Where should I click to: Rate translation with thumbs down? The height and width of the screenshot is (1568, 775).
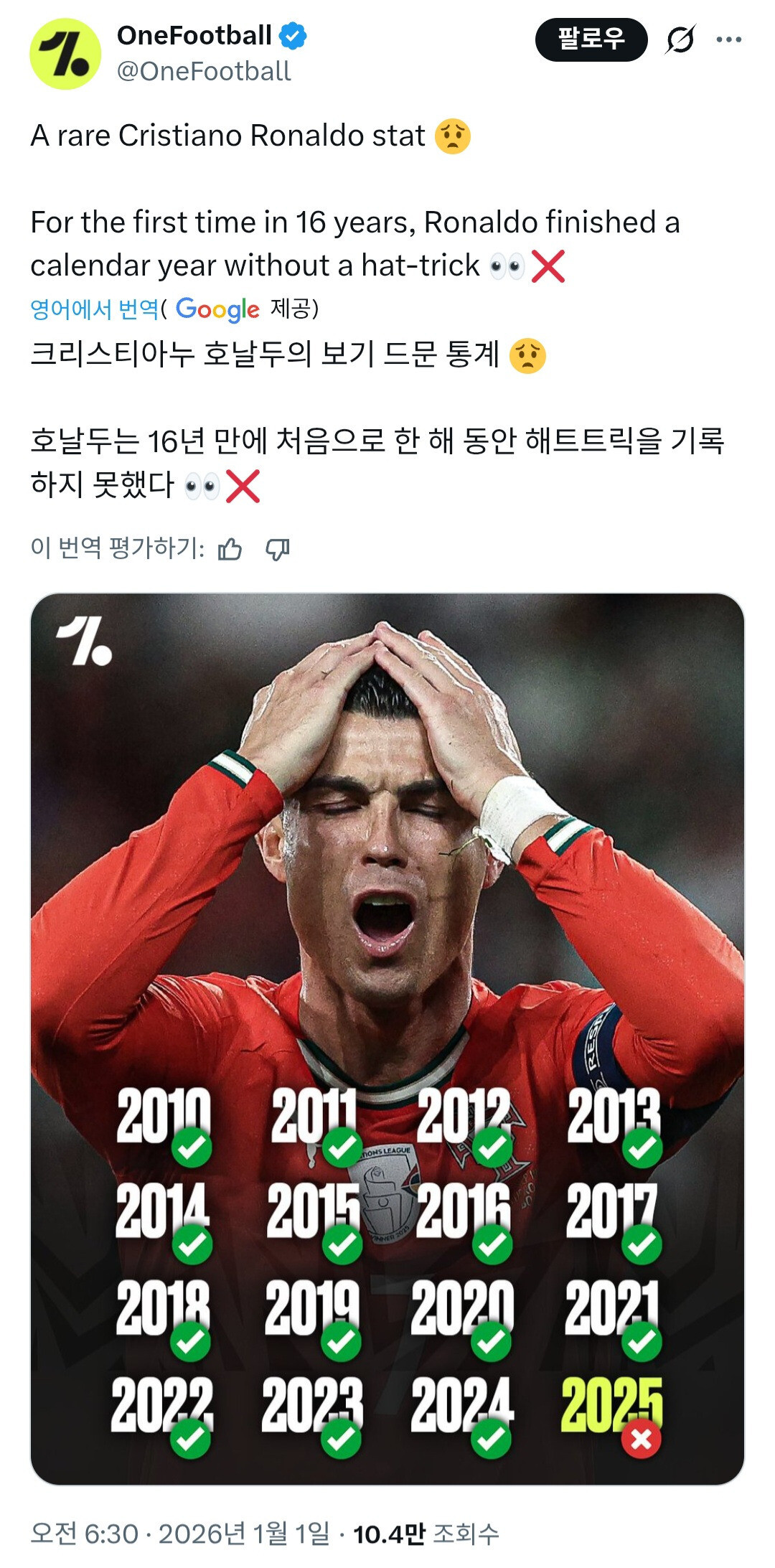277,550
